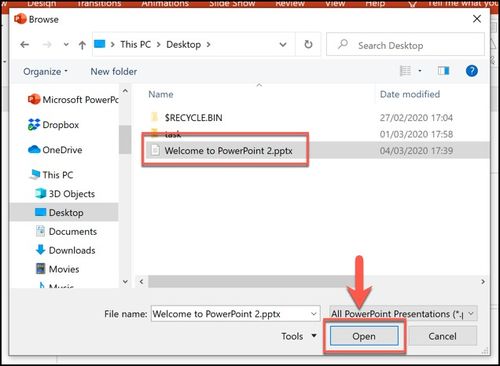Viewport: 500px width, 366px height.
Task: Click the Cancel button
Action: tap(442, 336)
